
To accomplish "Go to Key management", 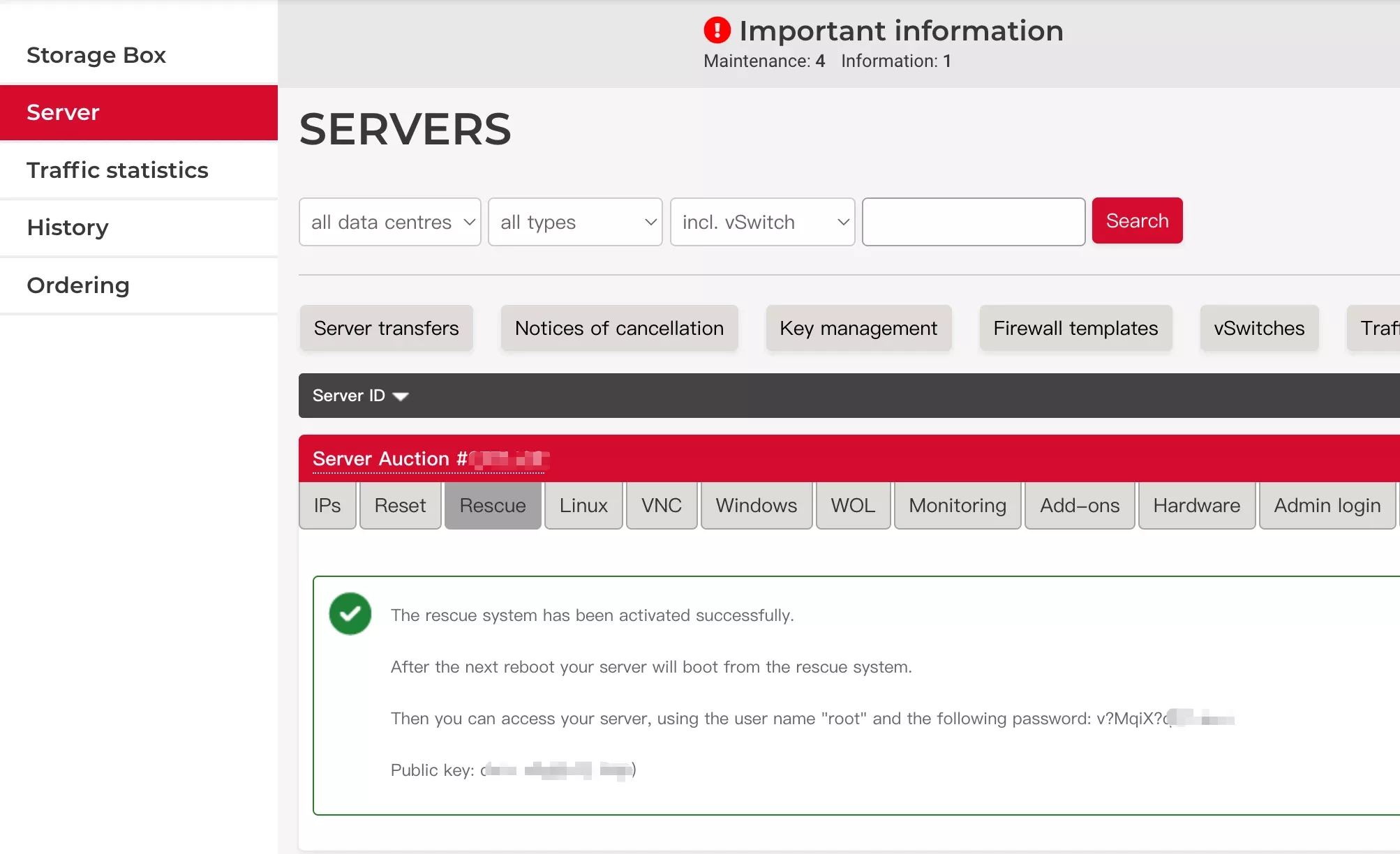I will [x=858, y=328].
